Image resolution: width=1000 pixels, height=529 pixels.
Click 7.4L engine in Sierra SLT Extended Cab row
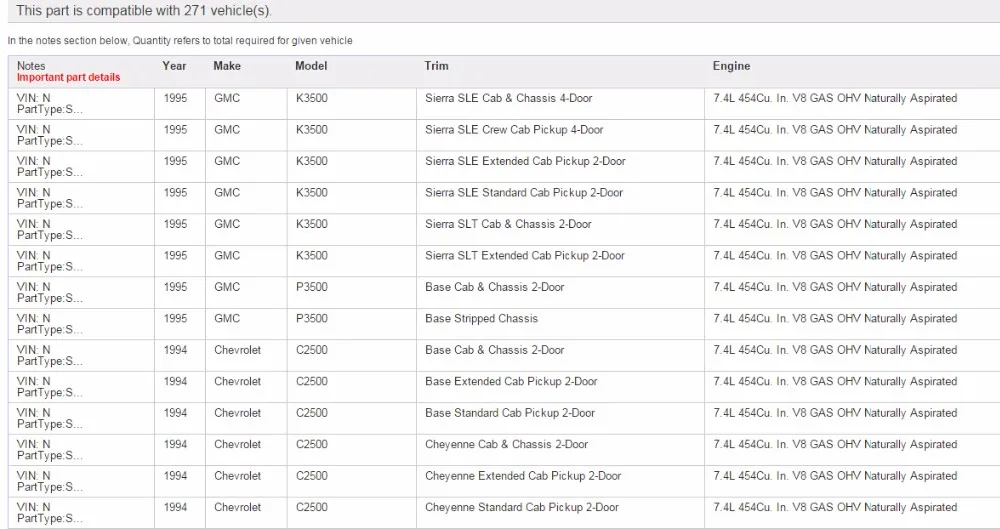[835, 255]
